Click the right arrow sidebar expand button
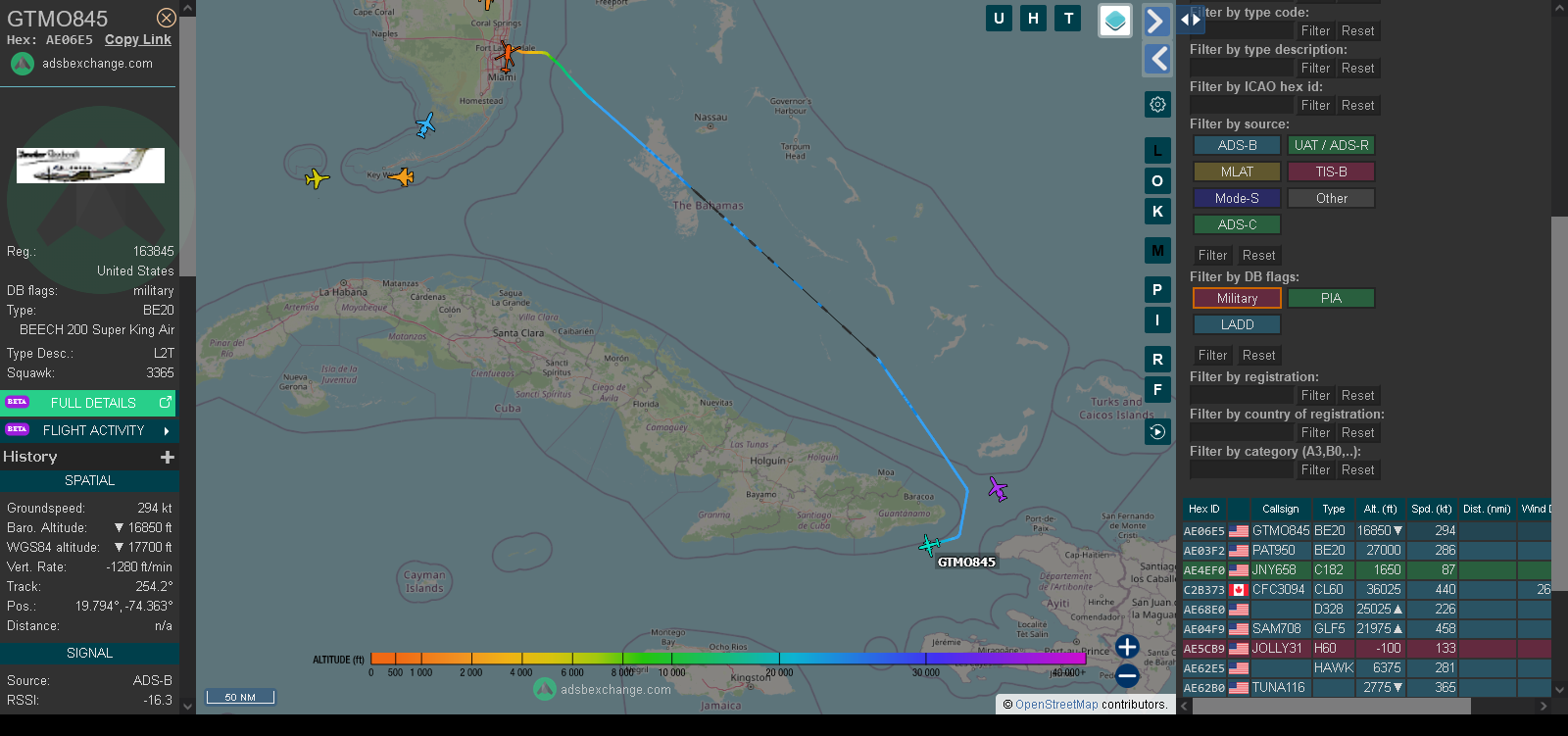 1157,21
